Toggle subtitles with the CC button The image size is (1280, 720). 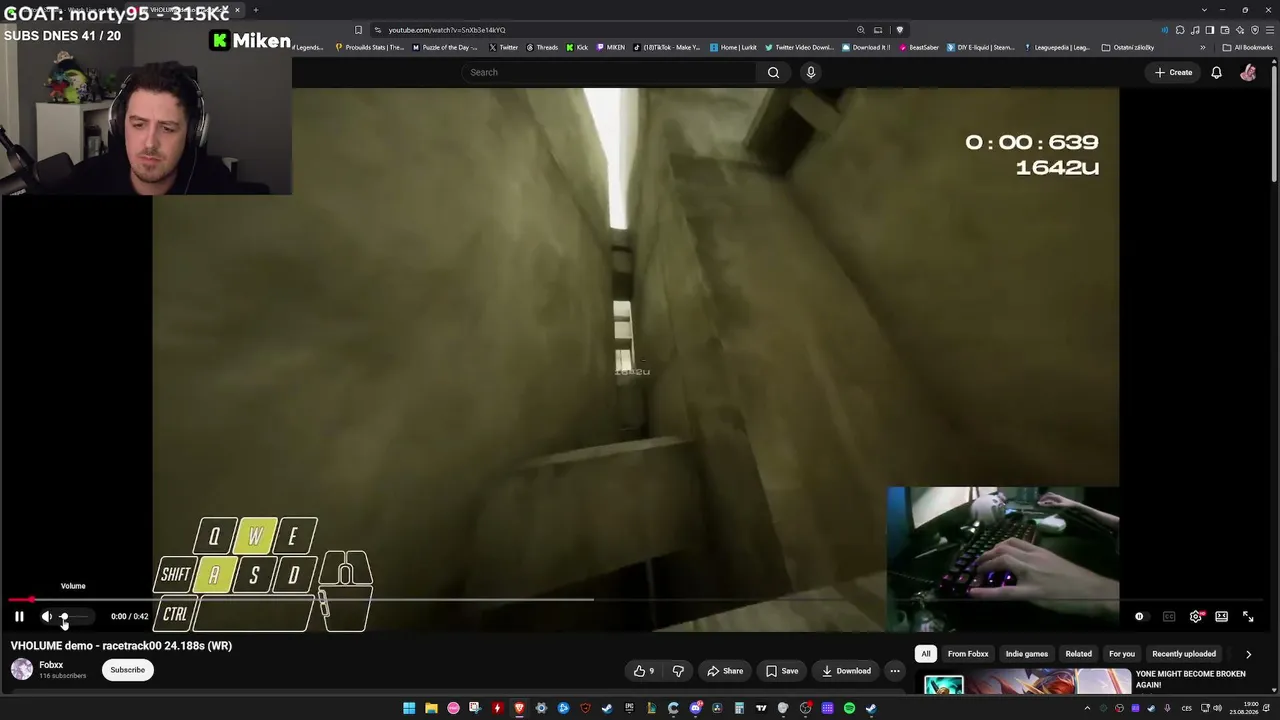click(x=1168, y=617)
